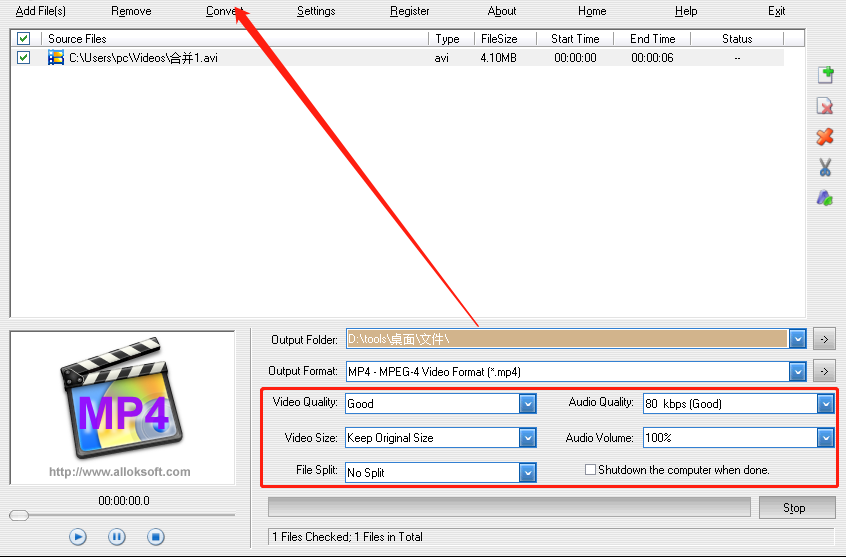This screenshot has height=557, width=846.
Task: Open the alloksoft.com website link
Action: 120,472
